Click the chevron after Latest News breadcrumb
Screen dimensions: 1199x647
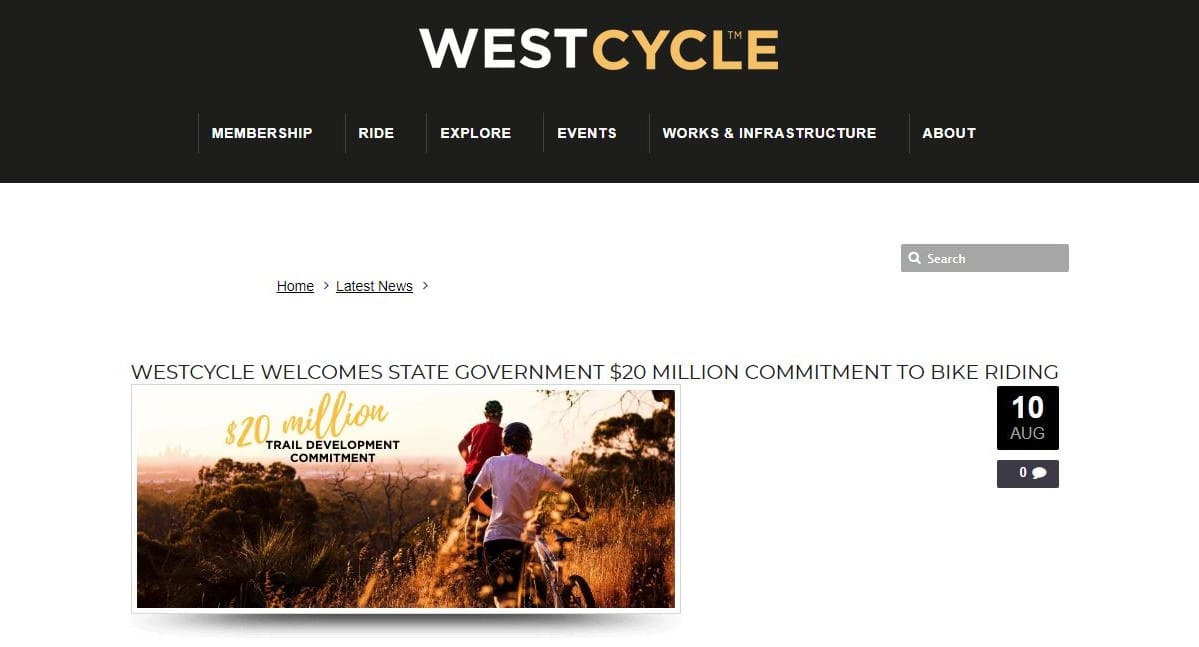425,285
